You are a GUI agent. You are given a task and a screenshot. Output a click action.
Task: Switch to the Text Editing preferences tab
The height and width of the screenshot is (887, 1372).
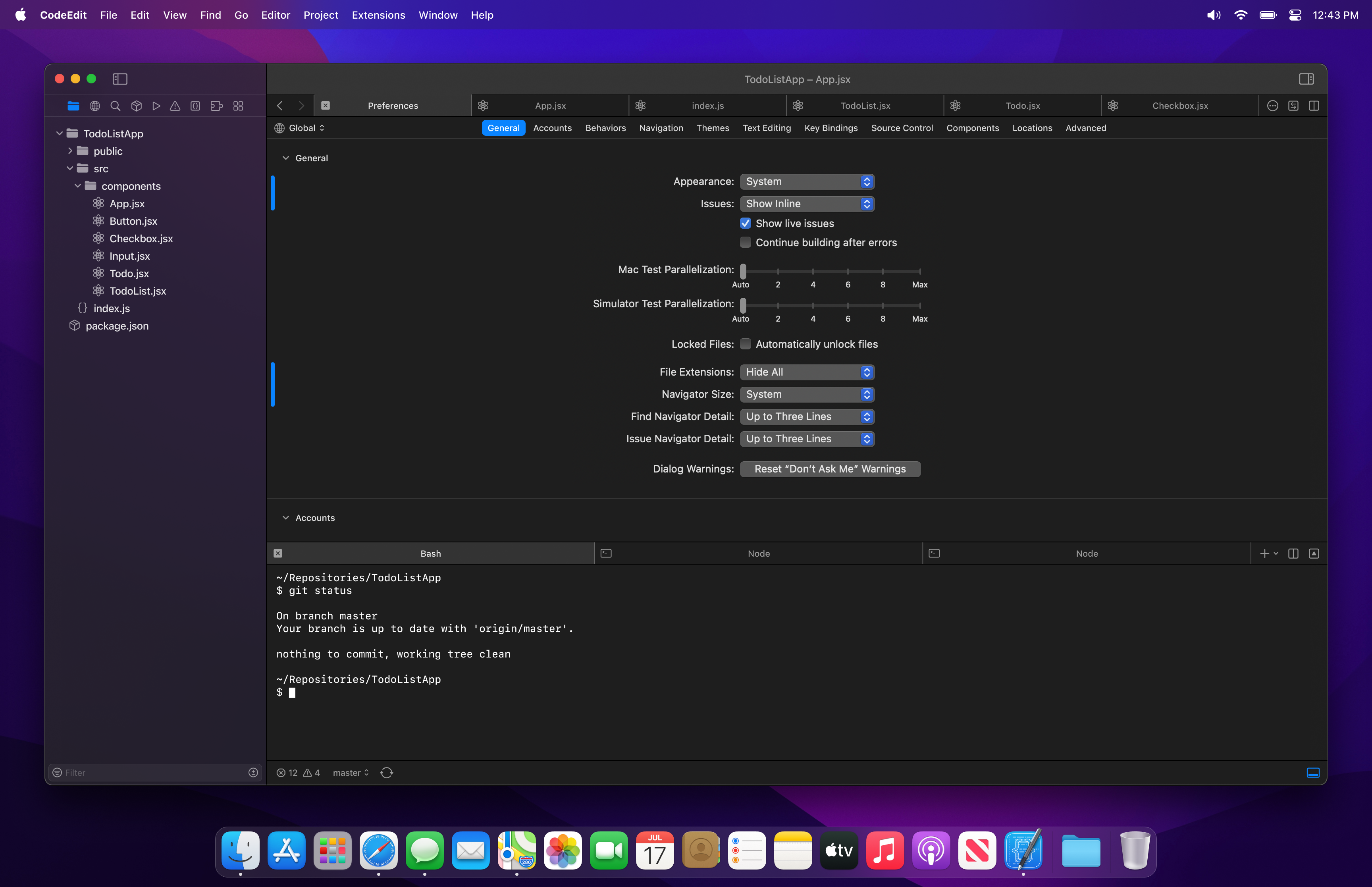click(x=766, y=128)
